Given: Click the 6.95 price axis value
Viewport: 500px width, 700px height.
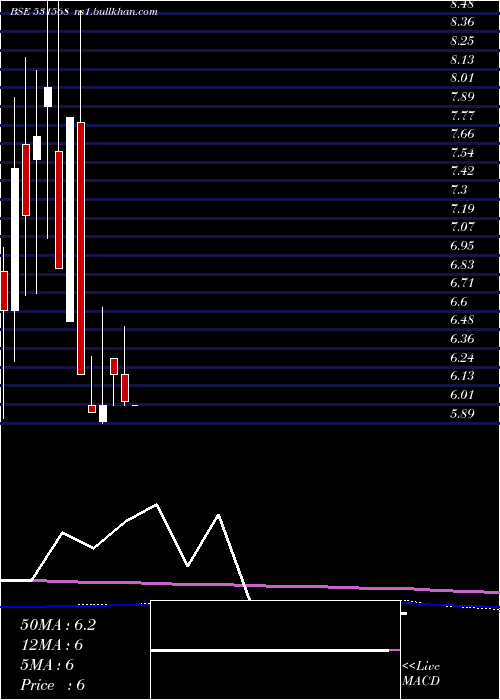Looking at the screenshot, I should [462, 245].
